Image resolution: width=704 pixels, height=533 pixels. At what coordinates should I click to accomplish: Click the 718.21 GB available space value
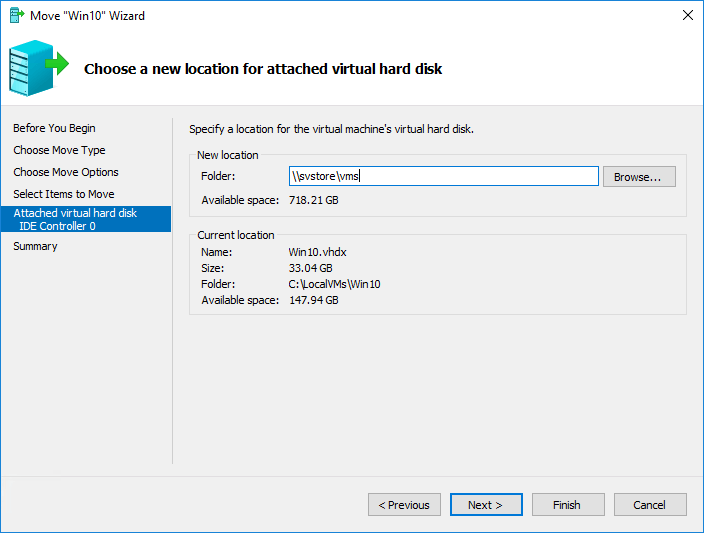(313, 200)
